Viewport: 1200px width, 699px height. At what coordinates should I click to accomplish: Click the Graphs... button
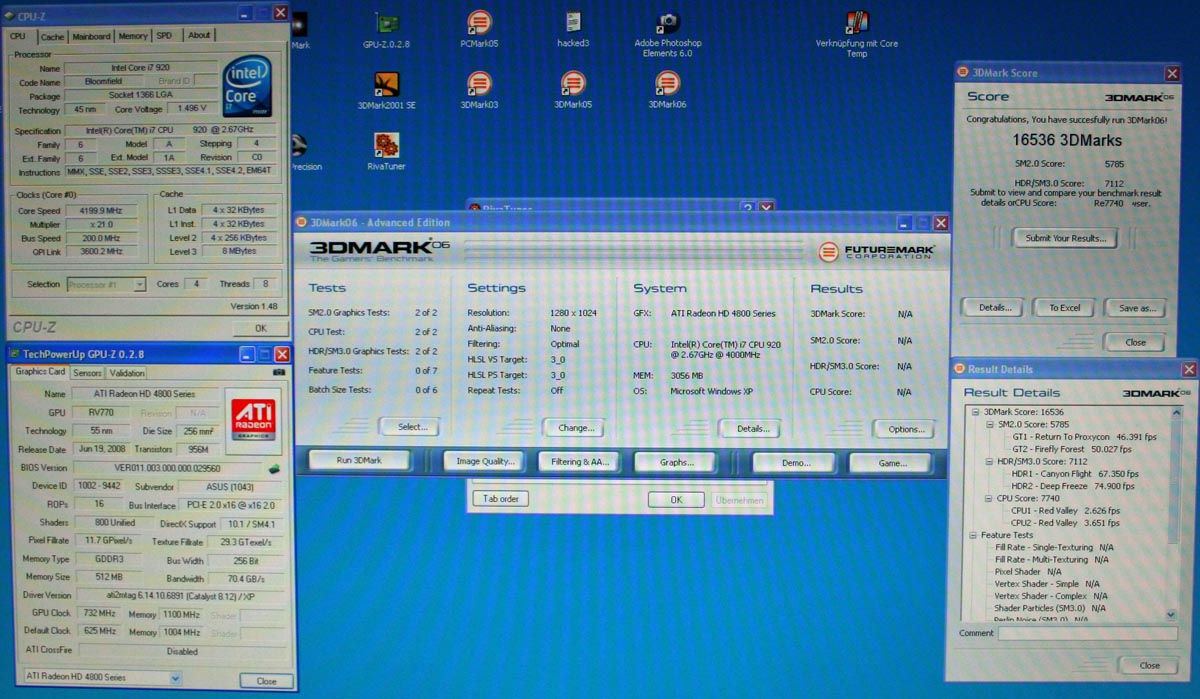tap(677, 463)
